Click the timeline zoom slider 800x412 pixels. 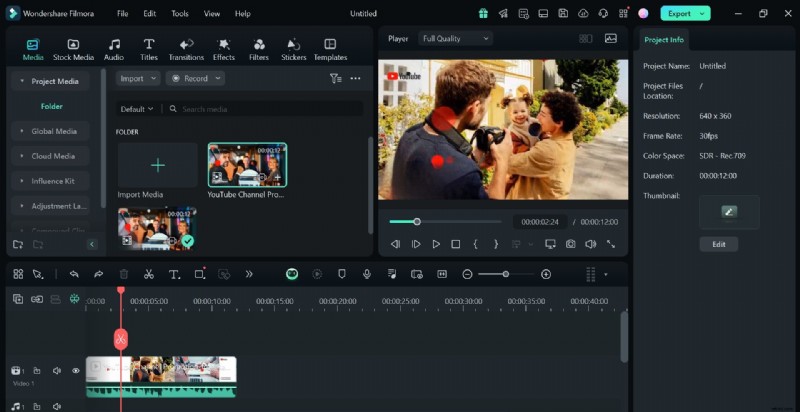point(506,274)
